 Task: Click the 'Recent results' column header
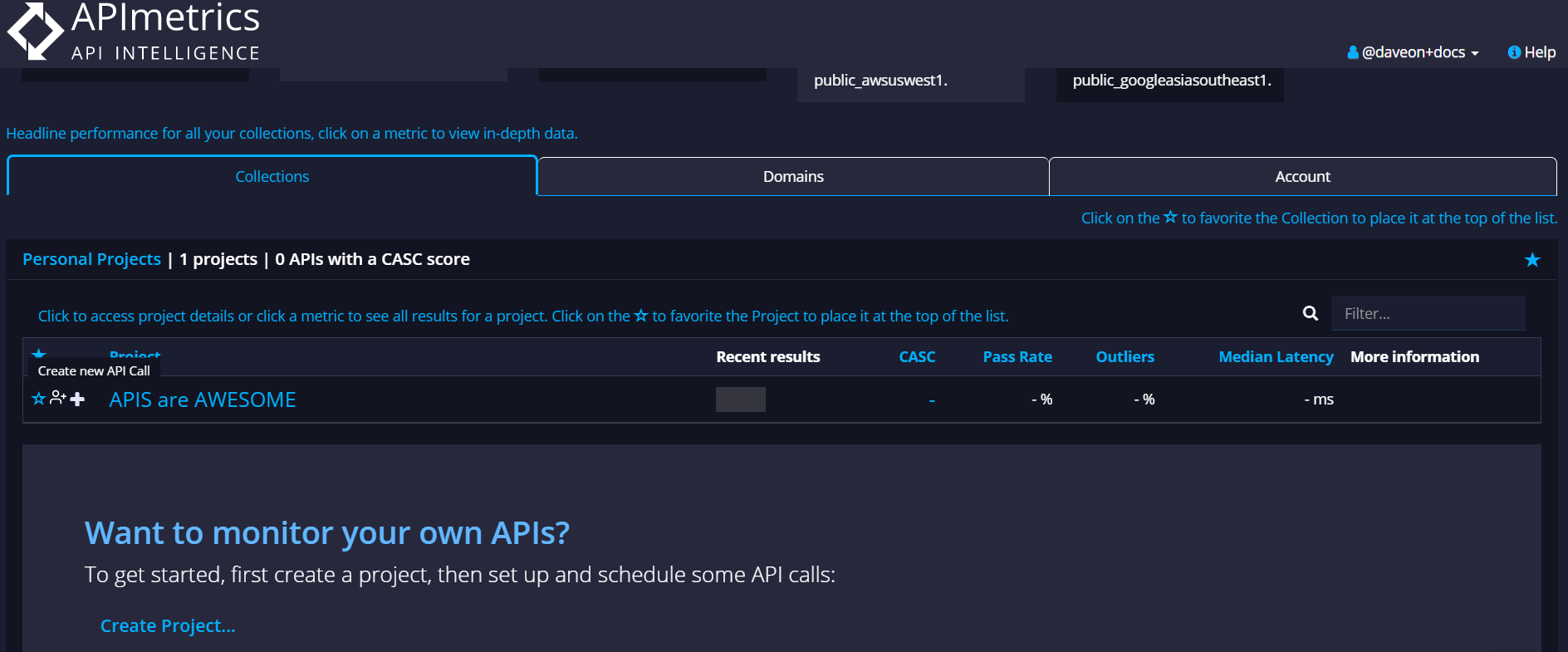pos(768,356)
